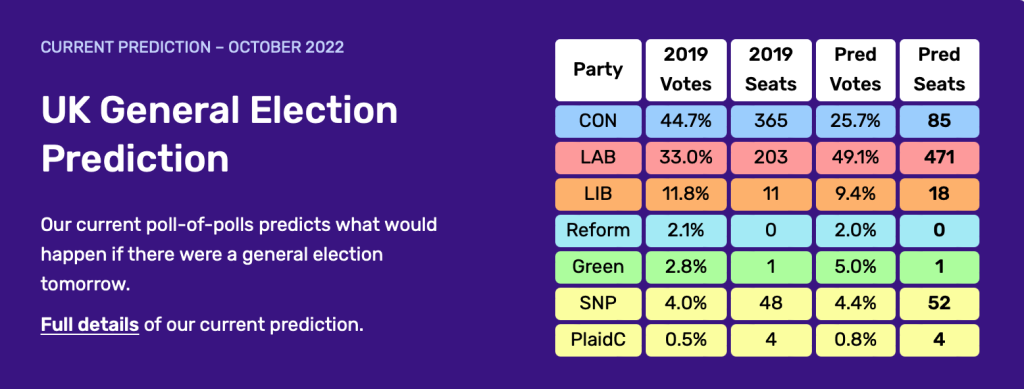The height and width of the screenshot is (389, 1024).
Task: Click the Current Prediction October 2022 label
Action: [192, 47]
